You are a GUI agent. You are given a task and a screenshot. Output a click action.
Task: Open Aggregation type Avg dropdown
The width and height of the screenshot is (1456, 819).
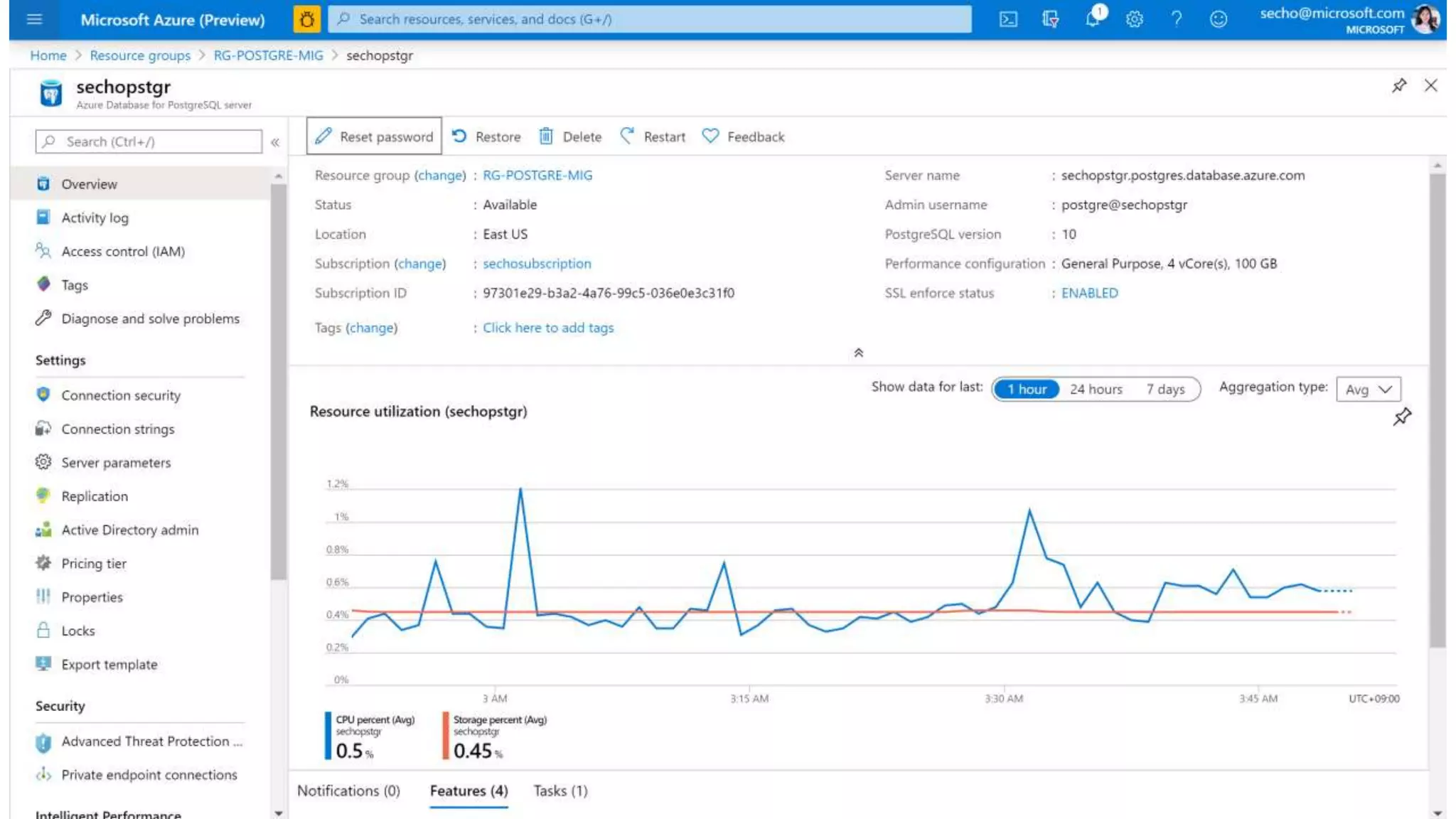[x=1369, y=389]
